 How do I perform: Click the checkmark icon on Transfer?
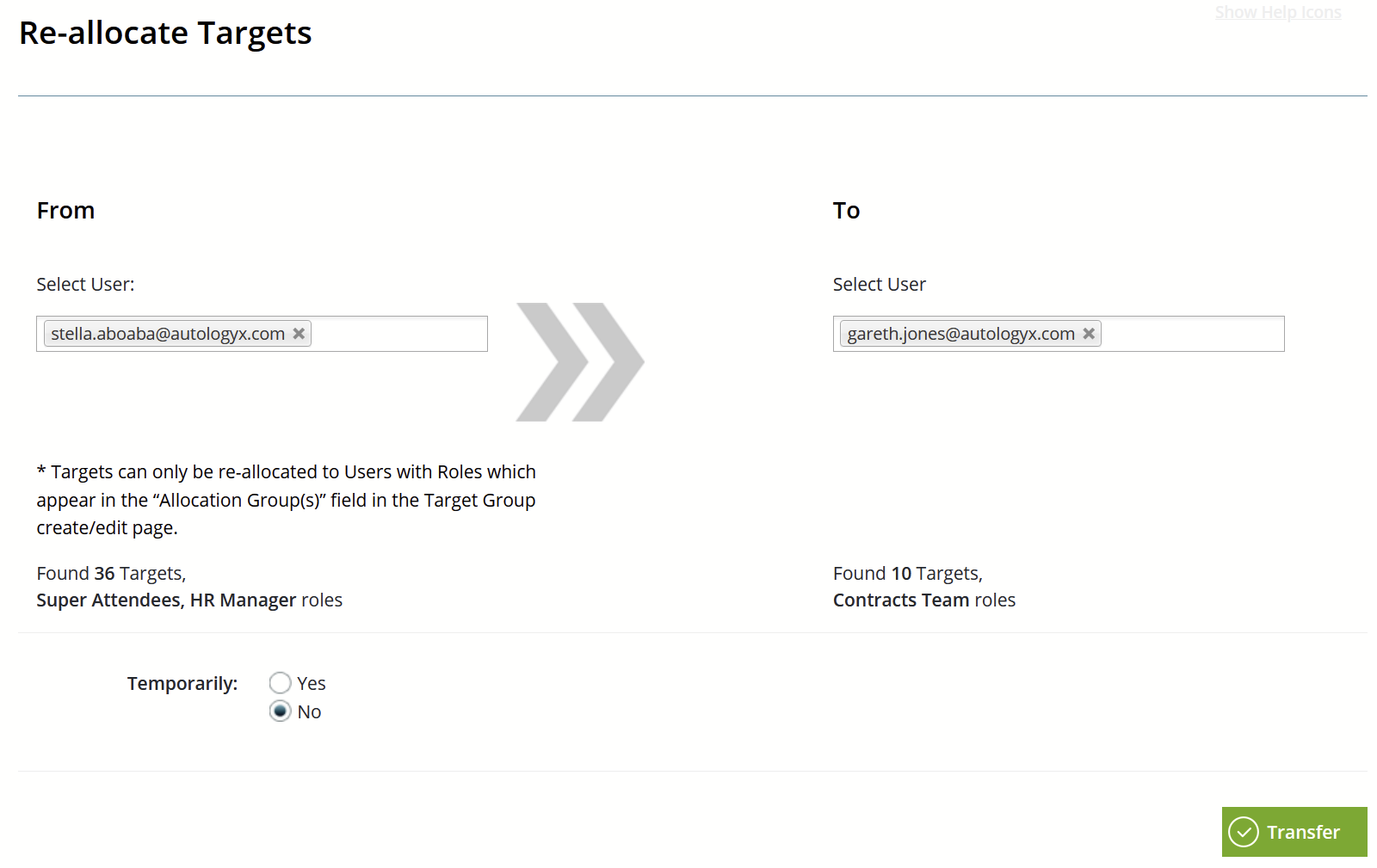click(1244, 832)
